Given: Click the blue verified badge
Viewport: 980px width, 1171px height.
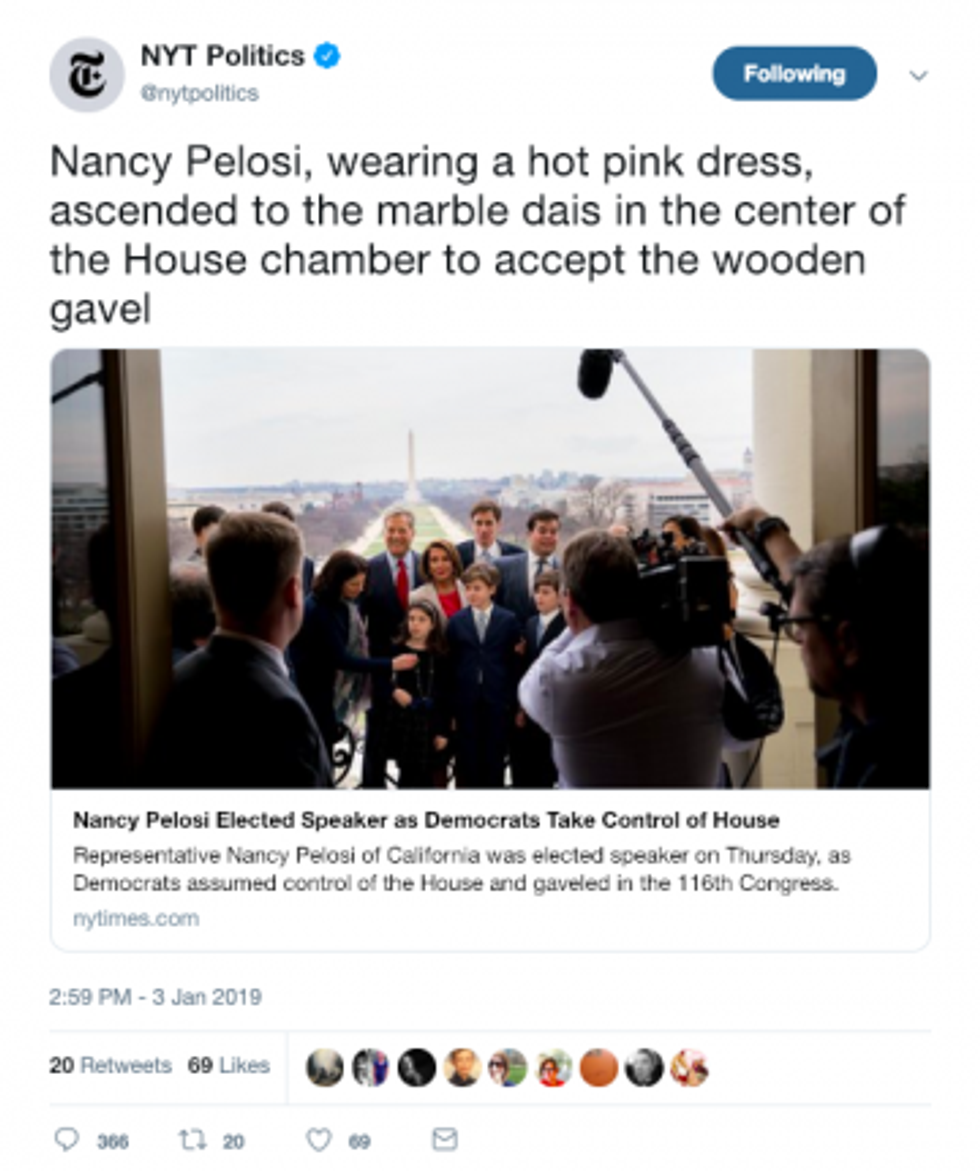Looking at the screenshot, I should (x=328, y=56).
